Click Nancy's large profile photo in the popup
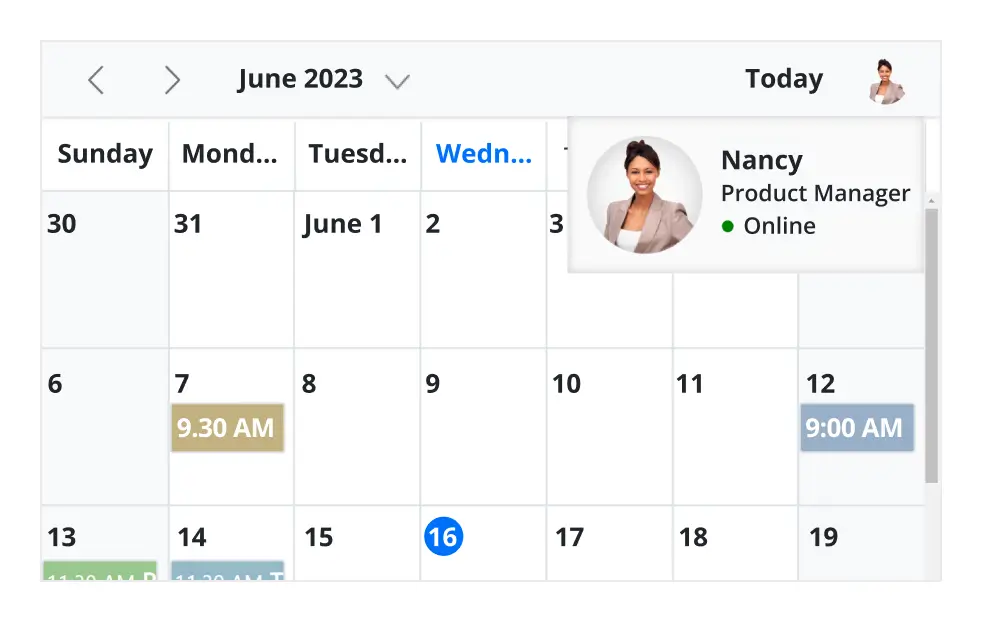The width and height of the screenshot is (982, 622). coord(643,194)
